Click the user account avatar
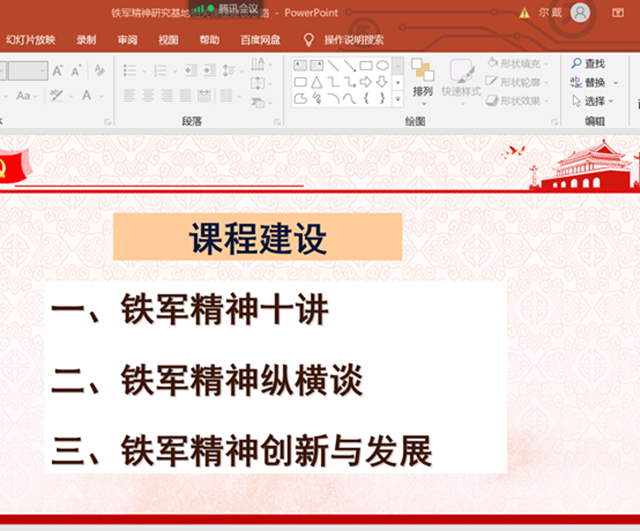The width and height of the screenshot is (640, 531). tap(580, 12)
